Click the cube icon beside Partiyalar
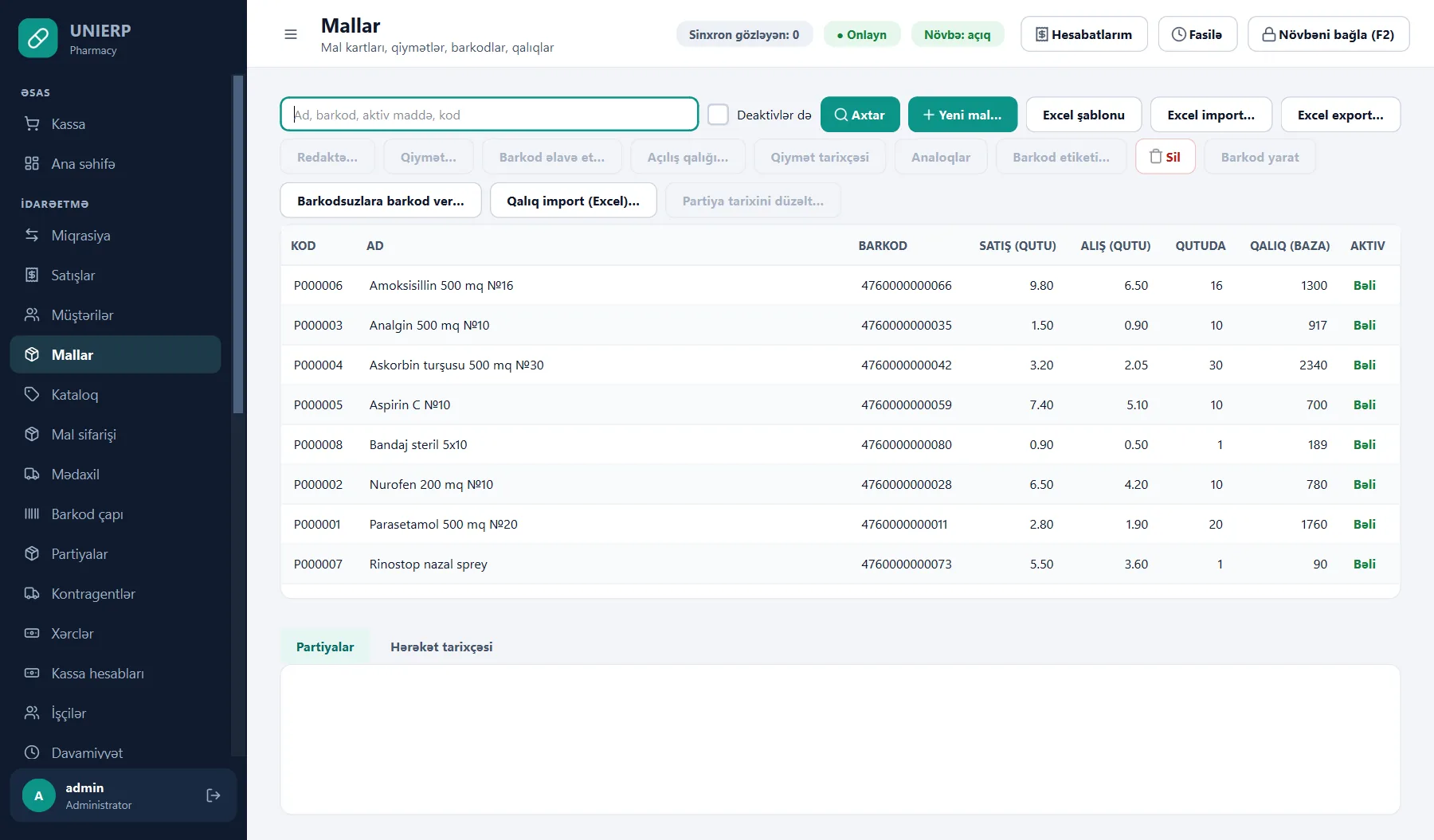The width and height of the screenshot is (1434, 840). tap(32, 554)
